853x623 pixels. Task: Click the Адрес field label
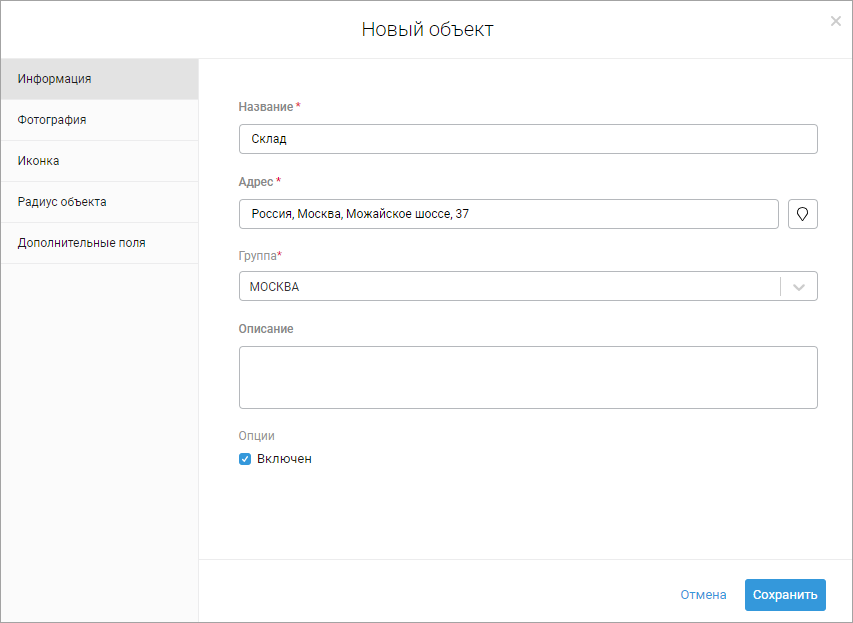click(256, 182)
